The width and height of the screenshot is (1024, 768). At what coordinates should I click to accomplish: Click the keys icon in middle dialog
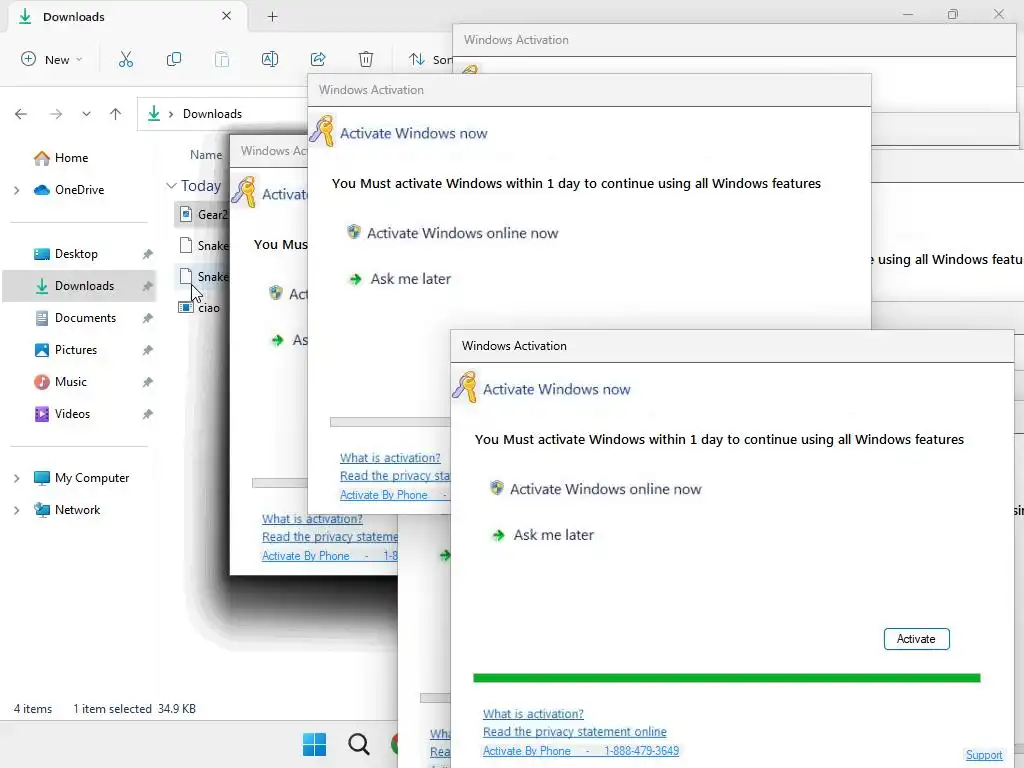point(322,131)
